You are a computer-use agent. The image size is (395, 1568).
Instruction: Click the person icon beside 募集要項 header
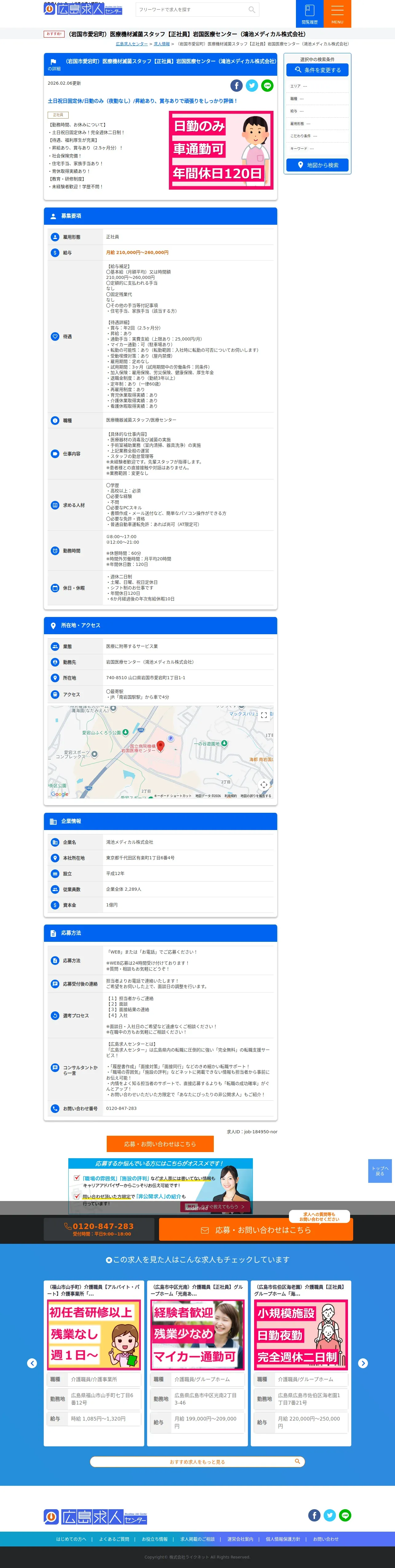[53, 216]
